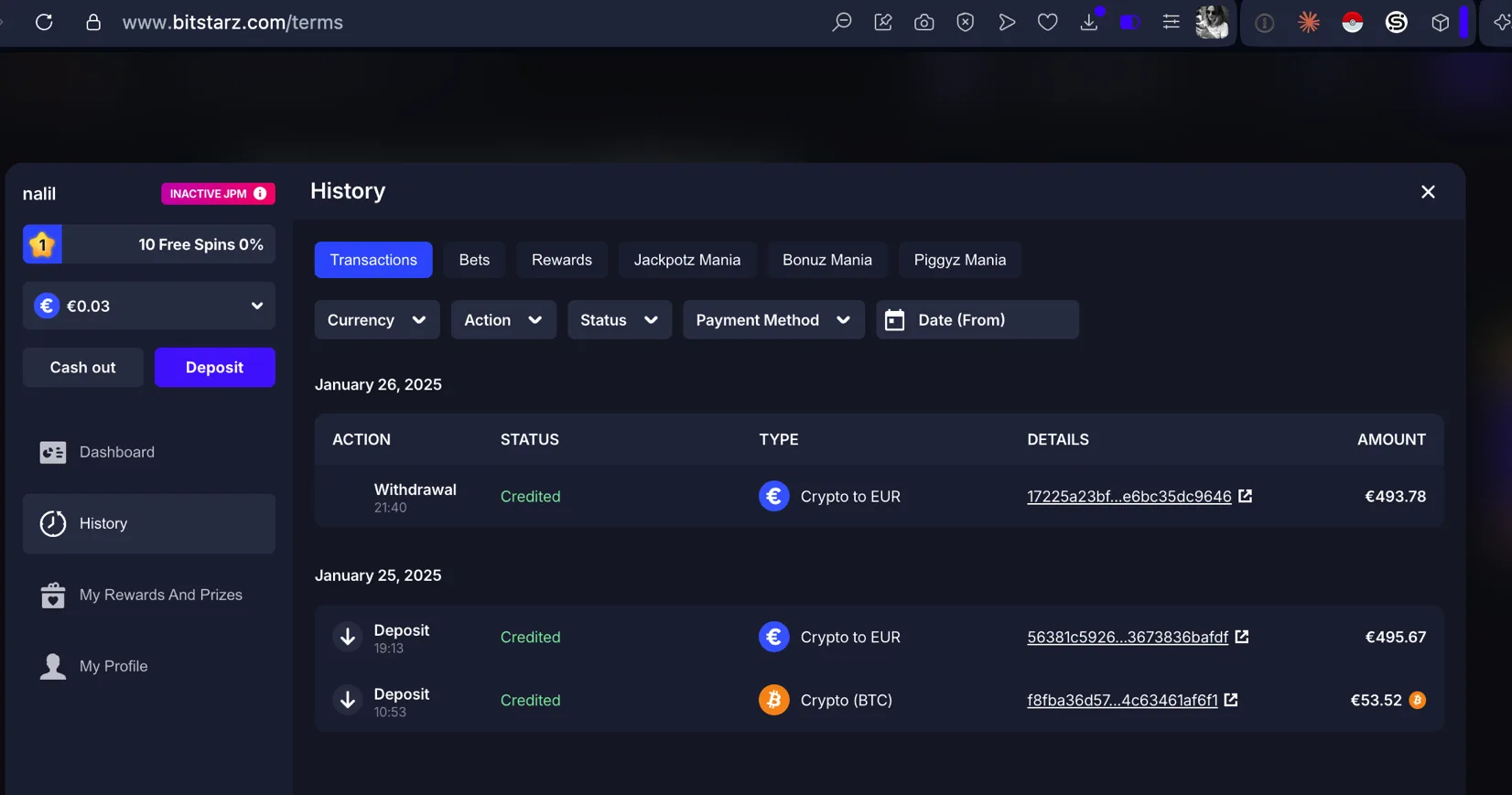The width and height of the screenshot is (1512, 795).
Task: Select the Transactions tab
Action: (373, 260)
